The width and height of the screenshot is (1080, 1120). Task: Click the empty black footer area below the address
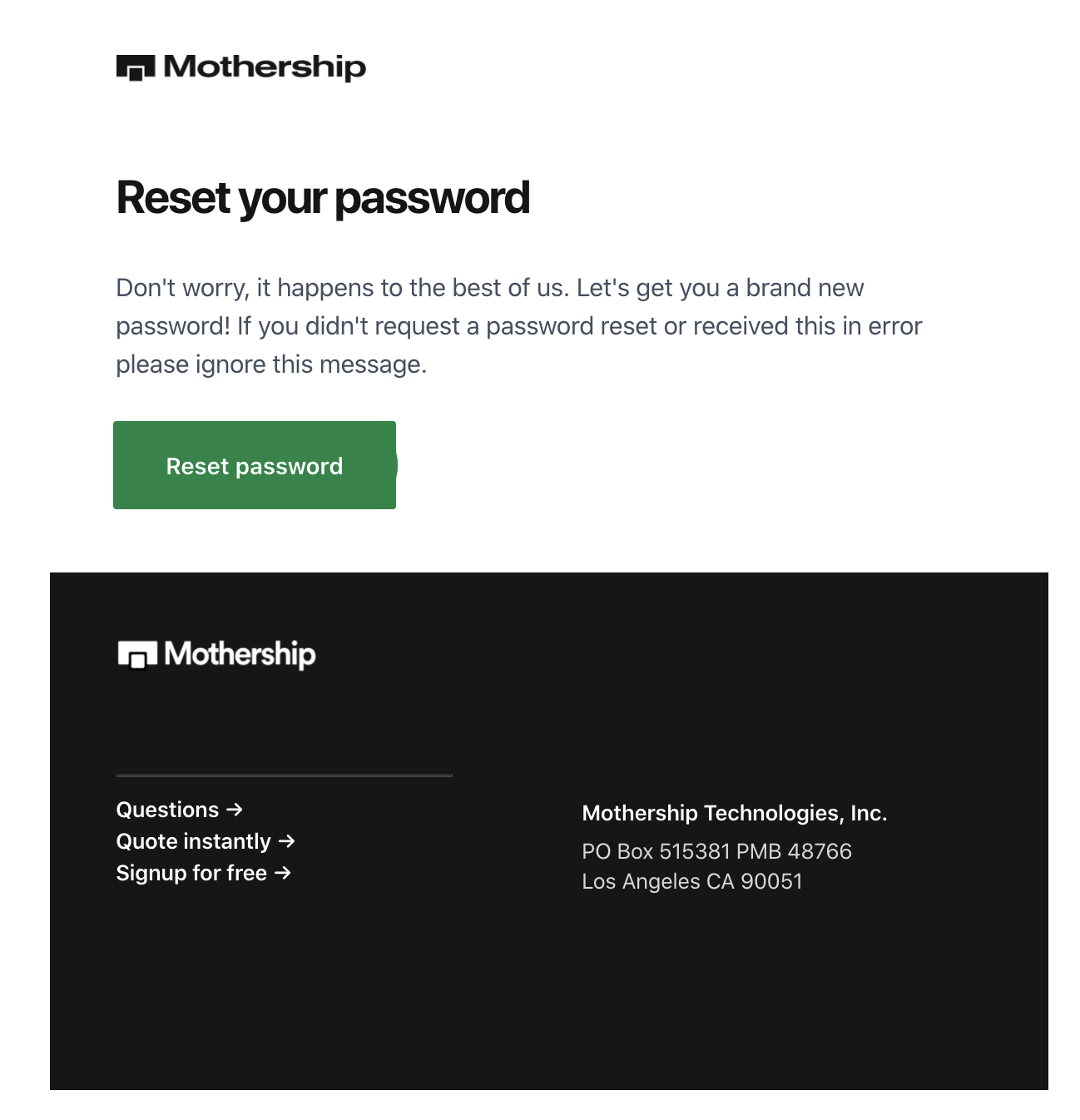click(x=549, y=990)
